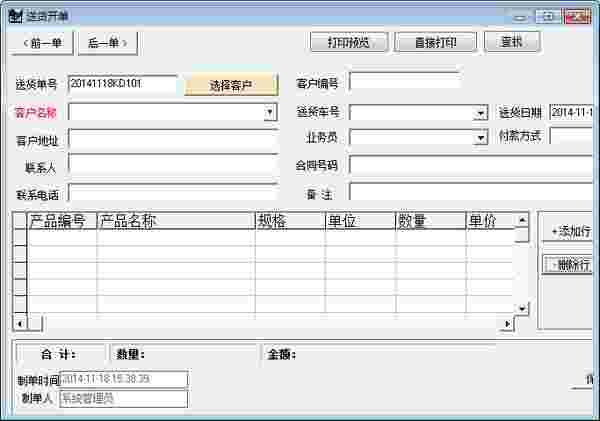Click the 制单人 creator field
Screen dimensions: 600x421
pos(124,399)
